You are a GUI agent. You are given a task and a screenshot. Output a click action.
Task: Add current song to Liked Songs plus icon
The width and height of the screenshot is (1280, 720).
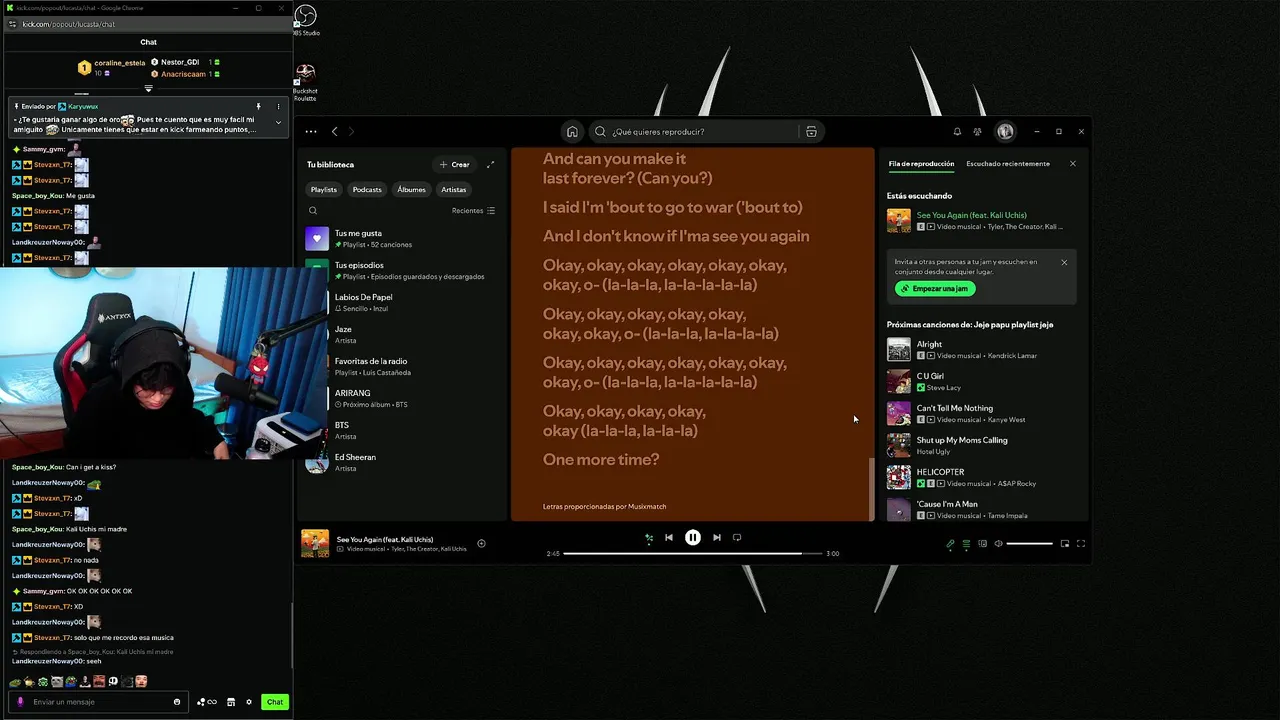[x=481, y=543]
